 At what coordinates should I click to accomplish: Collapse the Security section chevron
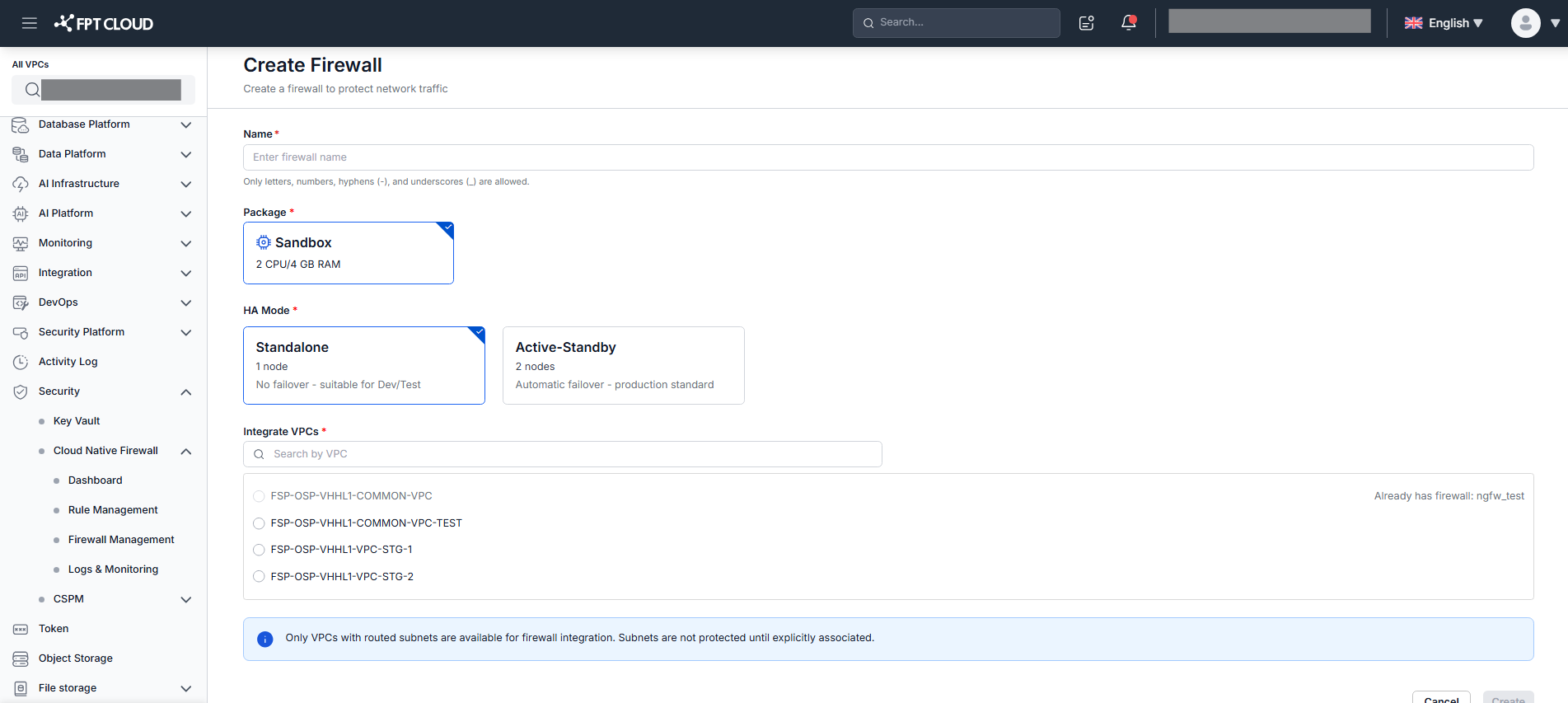pyautogui.click(x=186, y=392)
